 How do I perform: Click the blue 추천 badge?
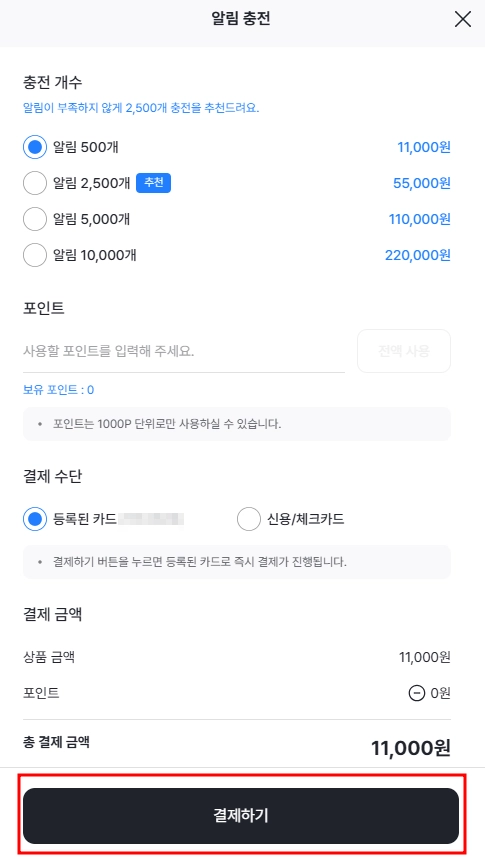[153, 183]
